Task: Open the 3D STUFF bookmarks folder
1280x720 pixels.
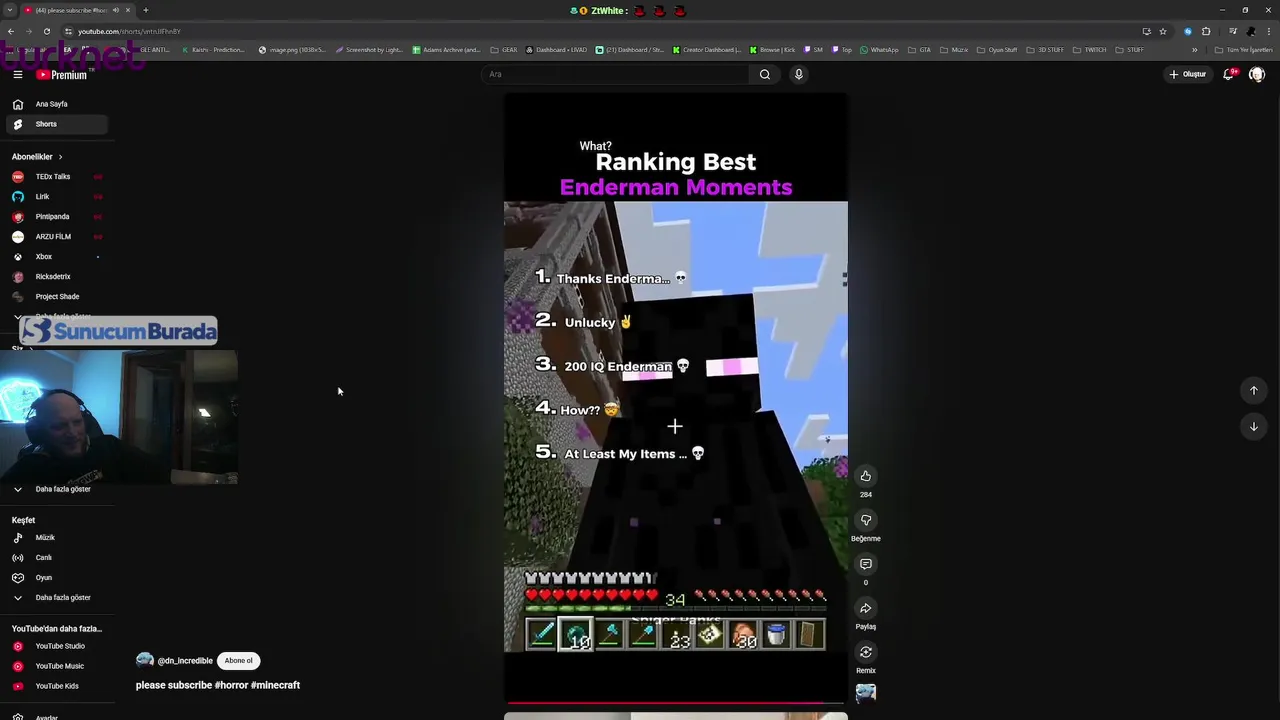Action: pyautogui.click(x=1046, y=49)
